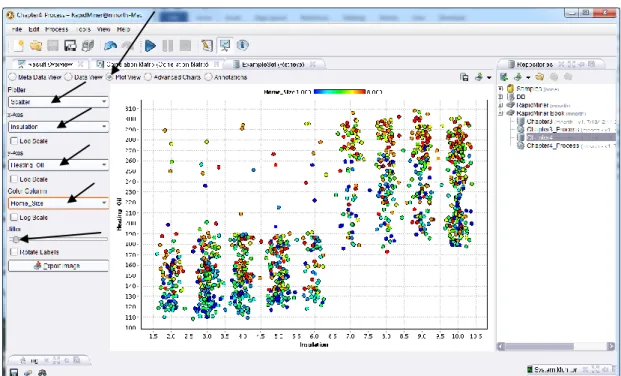621x376 pixels.
Task: Click the New process icon
Action: click(18, 46)
